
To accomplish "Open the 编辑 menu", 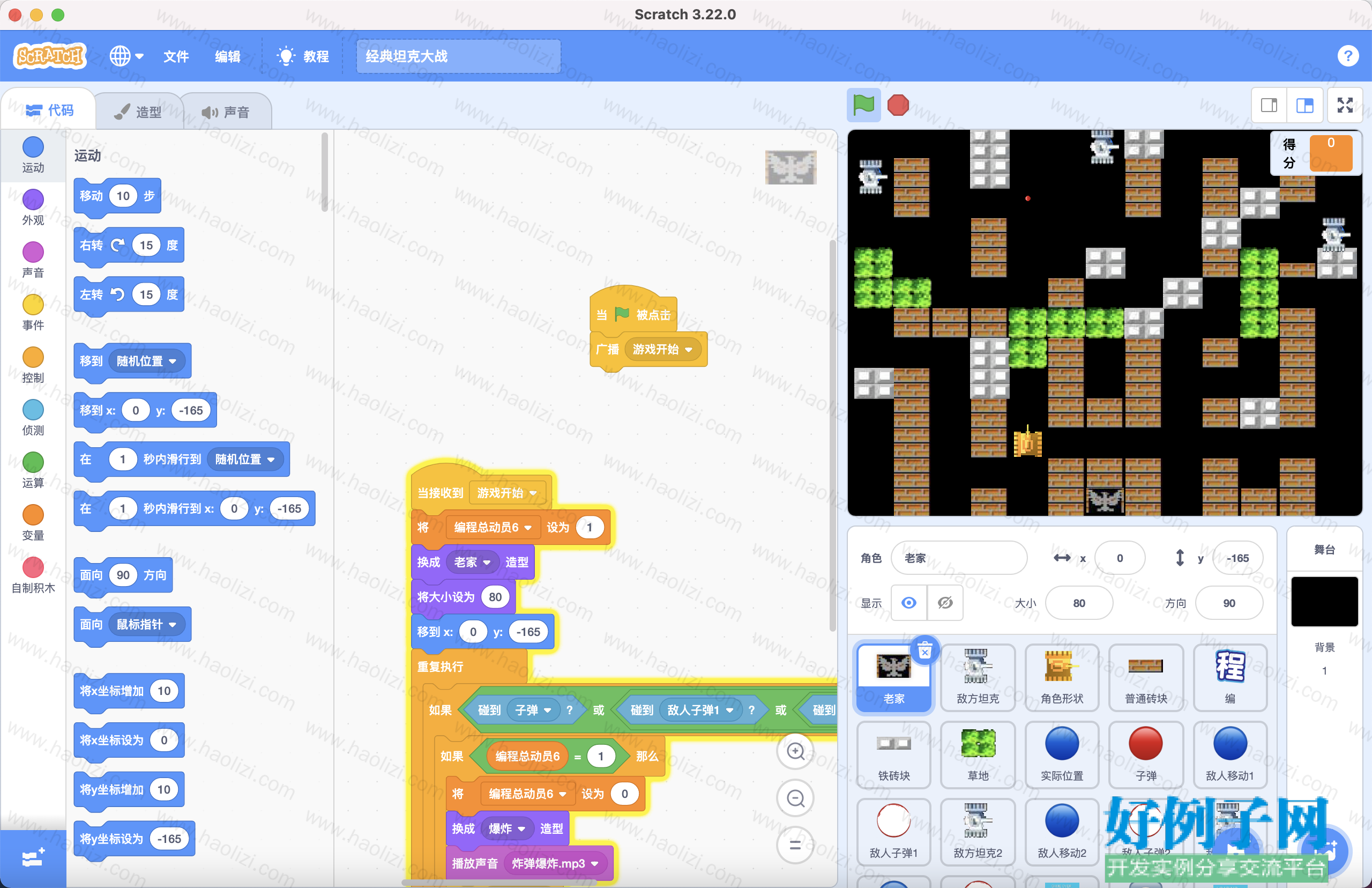I will coord(228,56).
